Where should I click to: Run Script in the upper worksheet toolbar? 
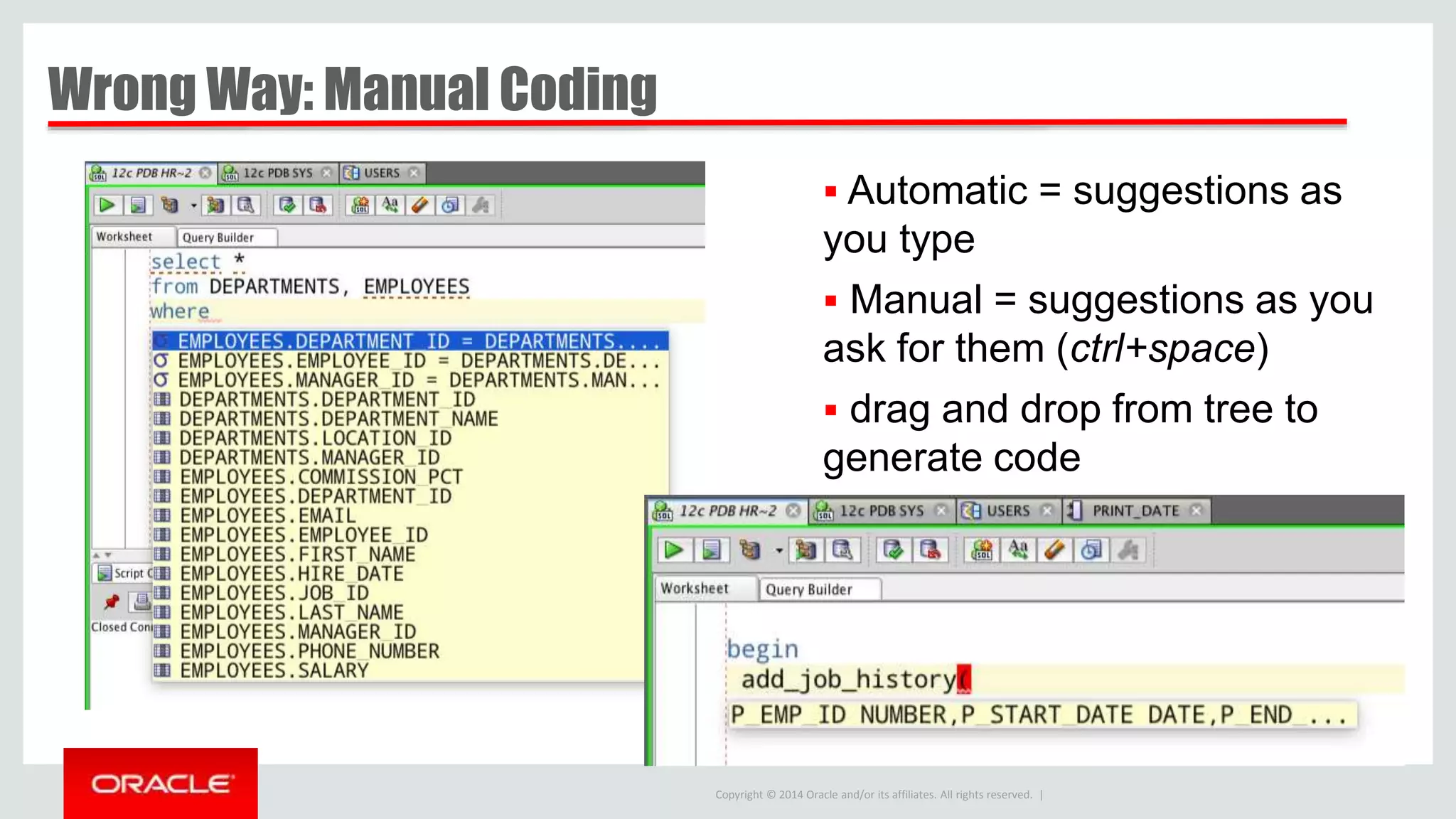pyautogui.click(x=138, y=205)
